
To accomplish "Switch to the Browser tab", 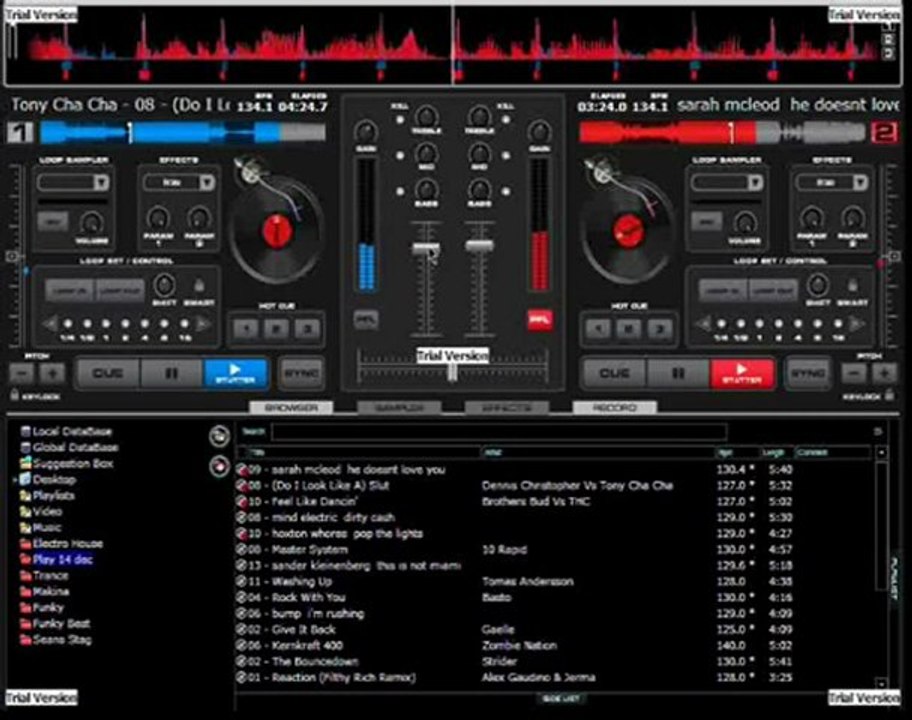I will 291,408.
